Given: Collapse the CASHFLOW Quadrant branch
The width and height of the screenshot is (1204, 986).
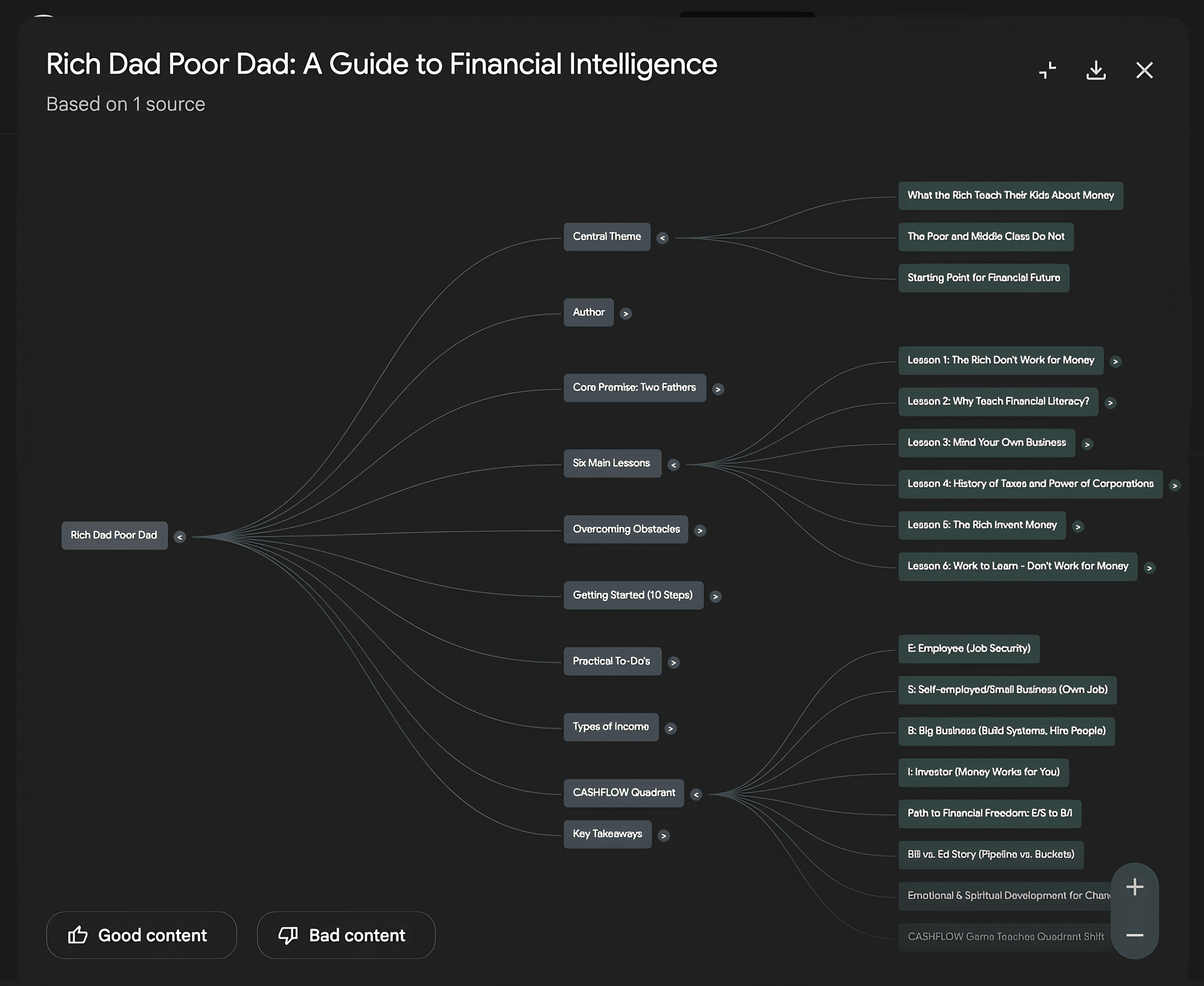Looking at the screenshot, I should [x=696, y=794].
